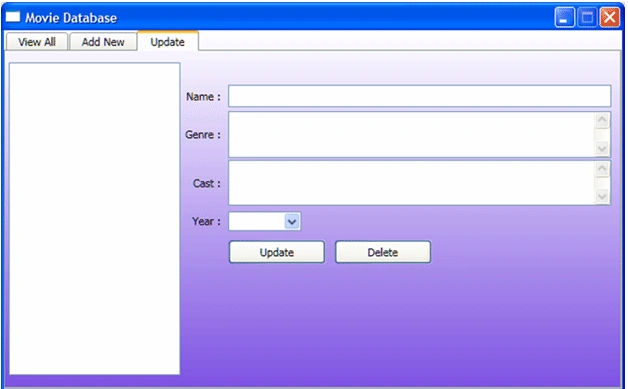Maximize the Movie Database window
Viewport: 628px width, 389px height.
587,18
